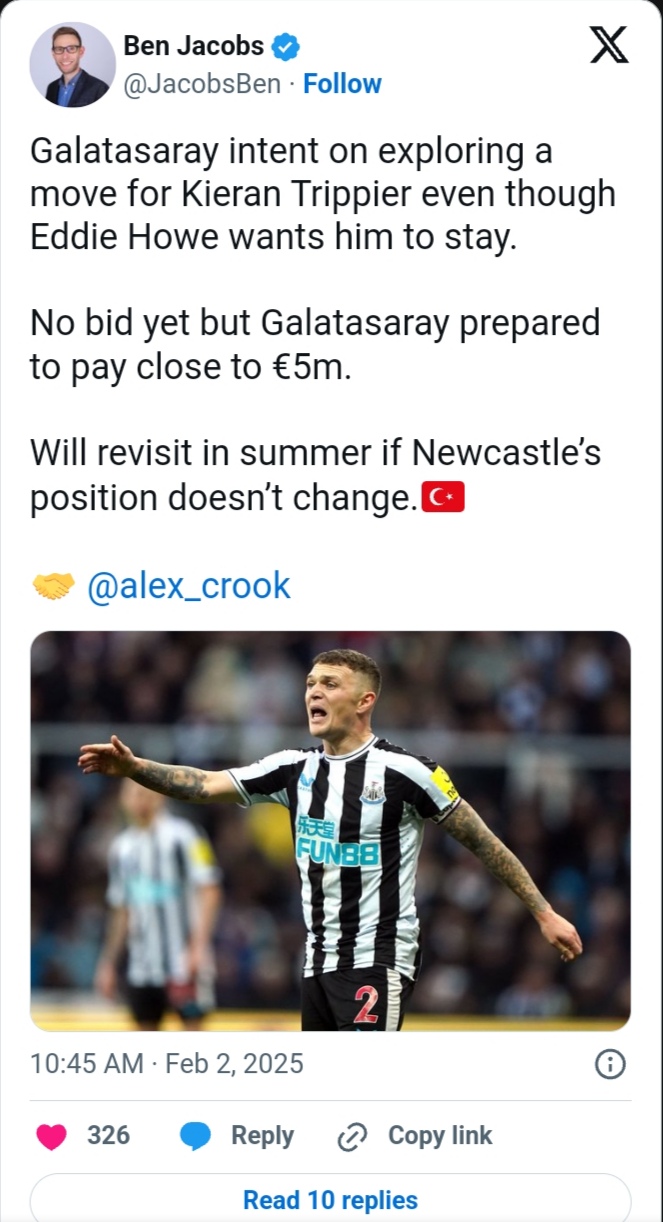Click the X logo icon
This screenshot has width=663, height=1222.
609,46
